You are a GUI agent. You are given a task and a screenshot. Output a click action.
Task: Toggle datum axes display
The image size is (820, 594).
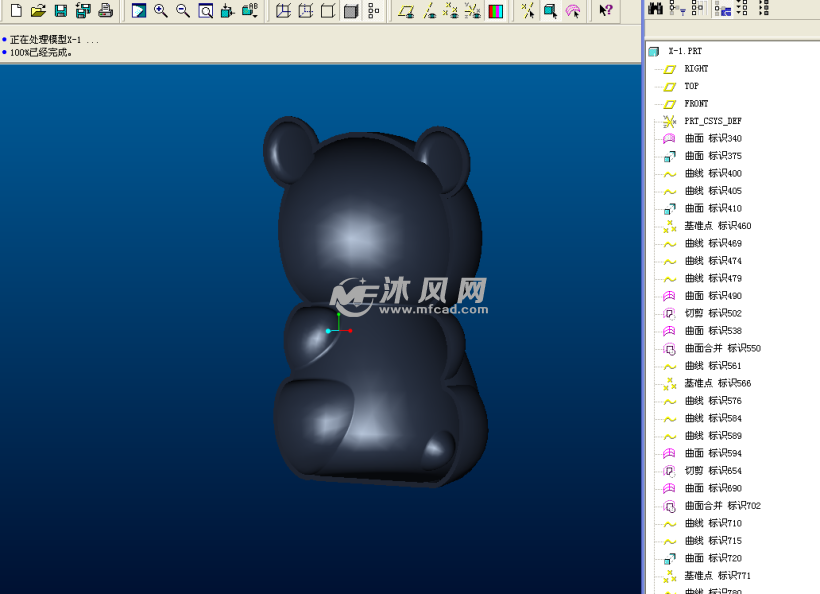pyautogui.click(x=429, y=10)
